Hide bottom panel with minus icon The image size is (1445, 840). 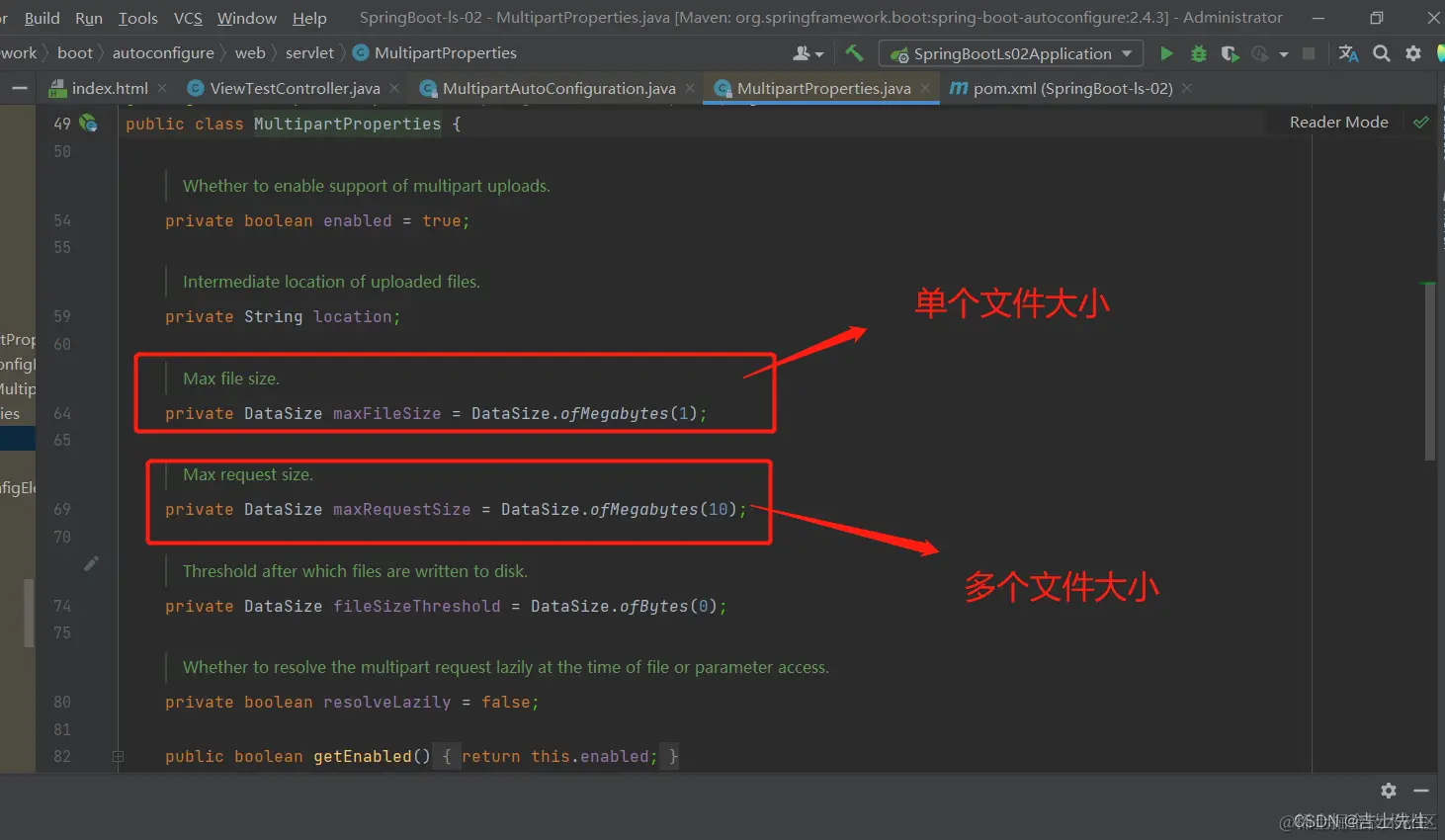tap(1421, 791)
